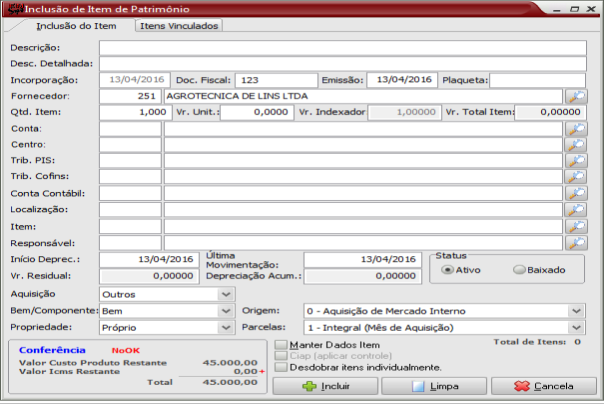Click the Vr. Residual value field
This screenshot has width=606, height=405.
coord(149,276)
